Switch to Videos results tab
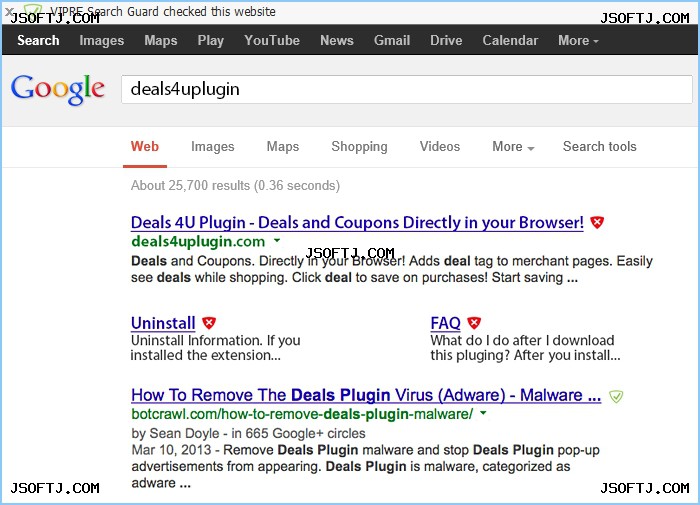This screenshot has width=700, height=505. click(440, 146)
